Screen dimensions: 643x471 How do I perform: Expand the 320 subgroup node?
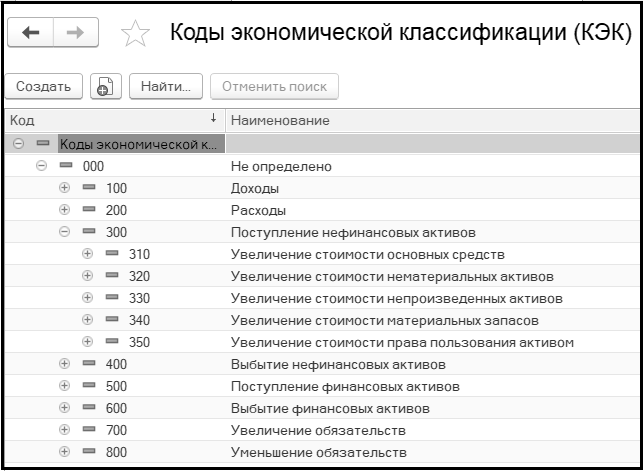coord(88,276)
